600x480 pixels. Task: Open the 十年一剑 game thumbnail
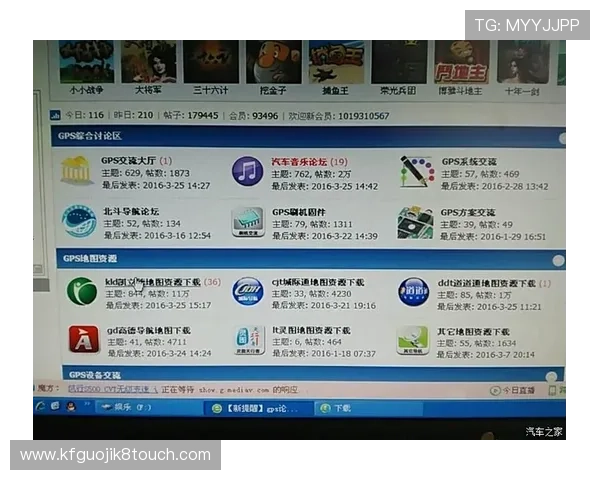(523, 62)
